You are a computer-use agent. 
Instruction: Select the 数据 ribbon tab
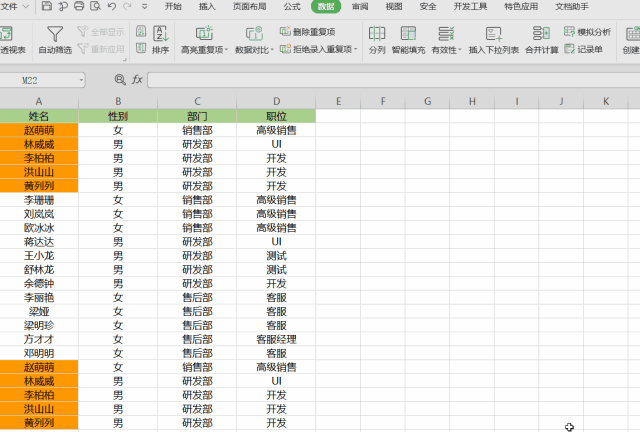point(326,7)
